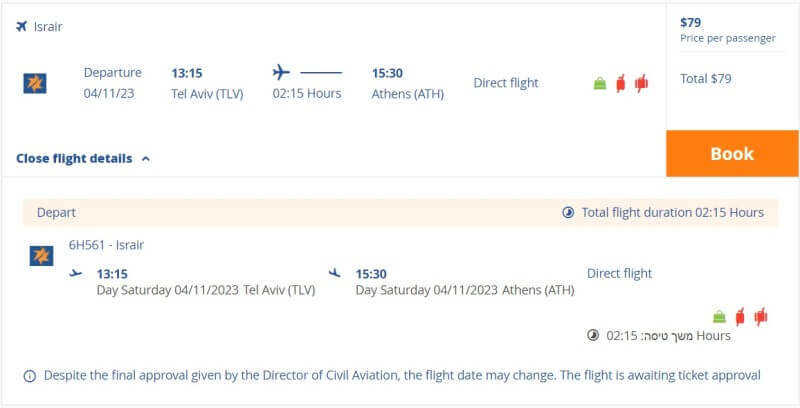The image size is (800, 408).
Task: Click the green carry-on bag icon in summary row
Action: (x=600, y=83)
